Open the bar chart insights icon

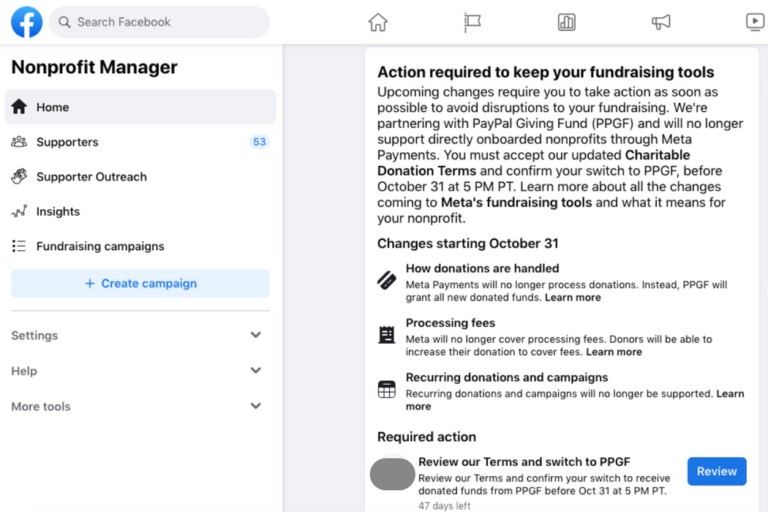pos(566,22)
